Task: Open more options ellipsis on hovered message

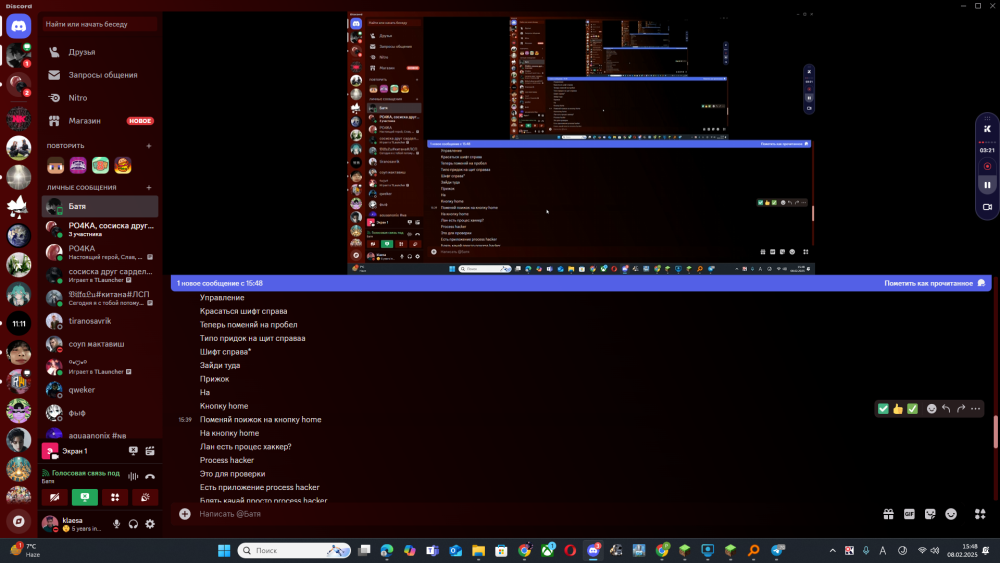Action: 976,409
